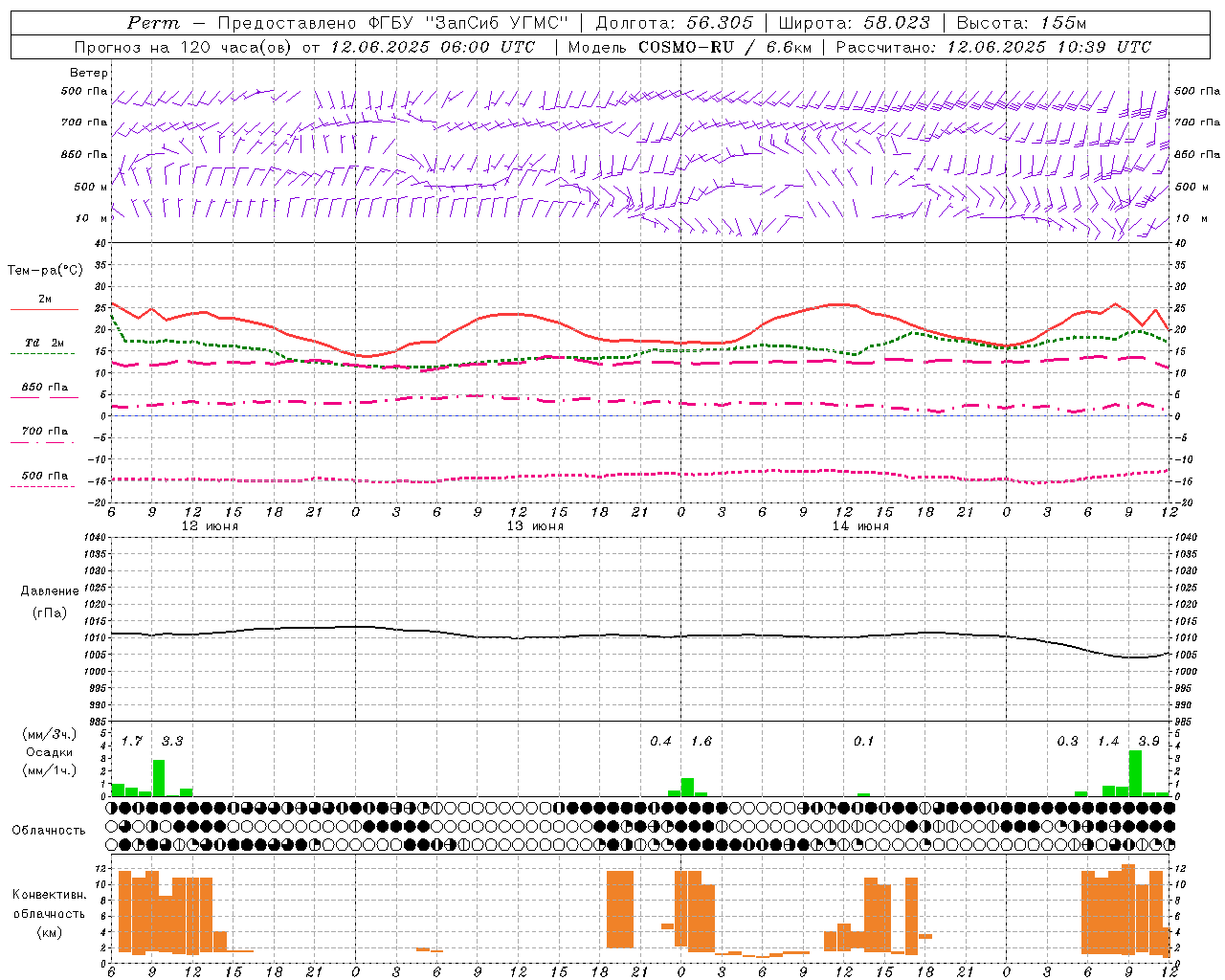1225x980 pixels.
Task: Click the "Конвективн." convective cloud label
Action: click(49, 895)
